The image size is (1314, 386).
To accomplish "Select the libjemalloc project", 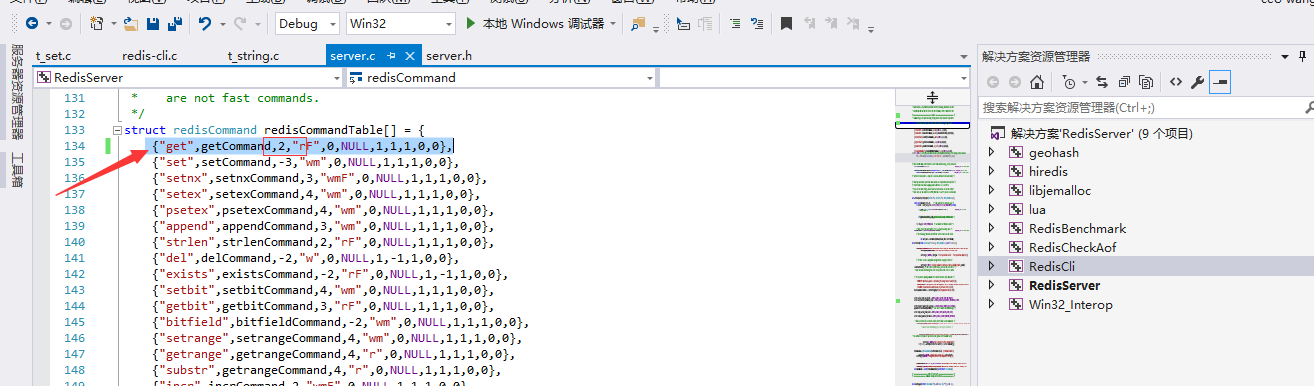I will click(1060, 190).
